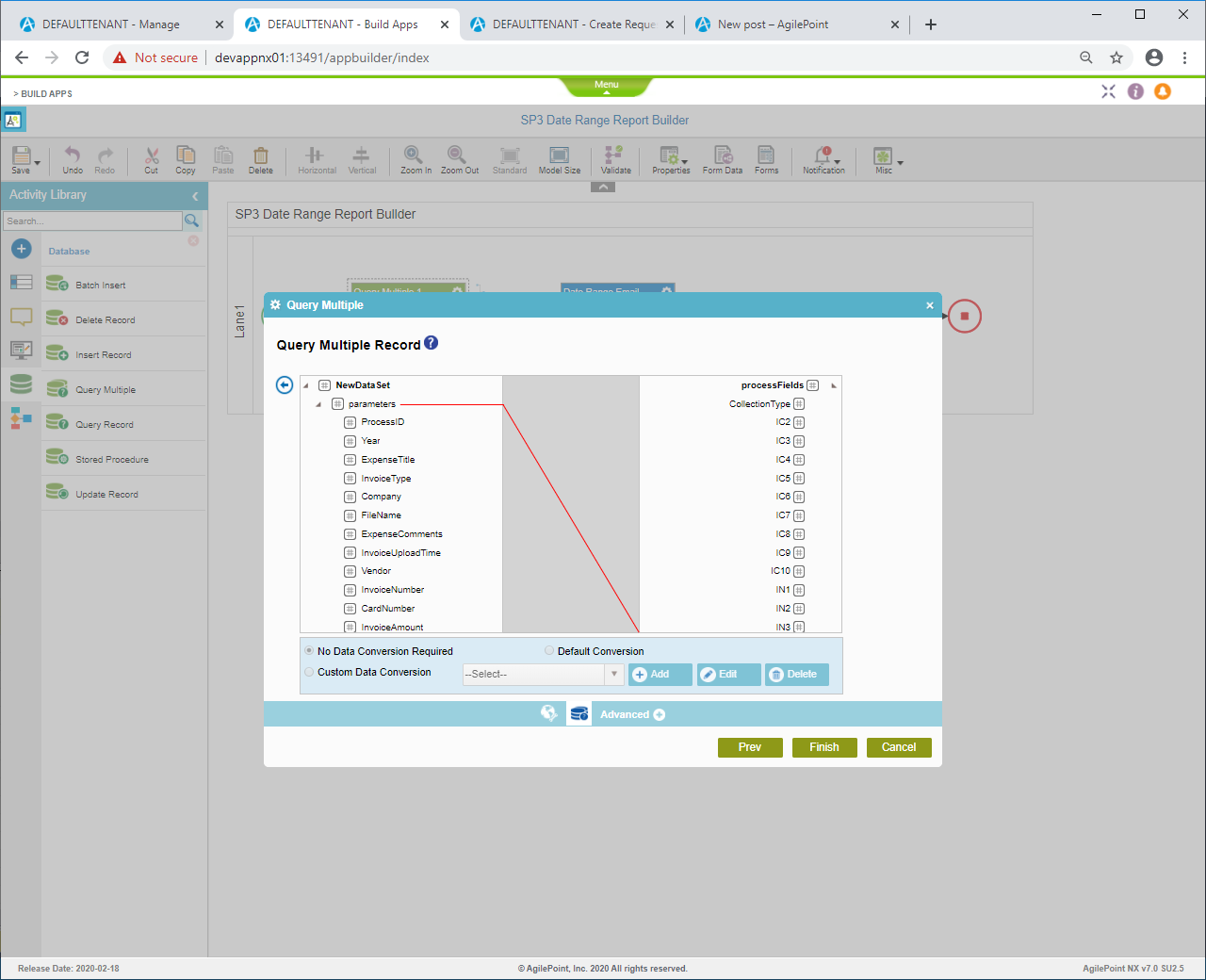
Task: Click the blue back arrow beside NewDataSet
Action: point(285,385)
